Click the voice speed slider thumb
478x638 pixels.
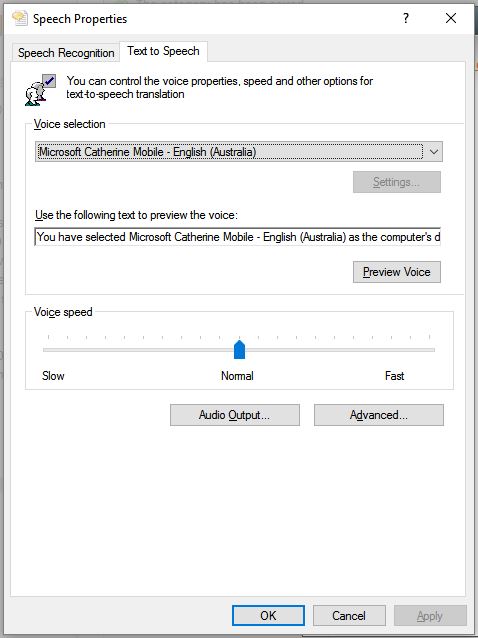(x=240, y=350)
